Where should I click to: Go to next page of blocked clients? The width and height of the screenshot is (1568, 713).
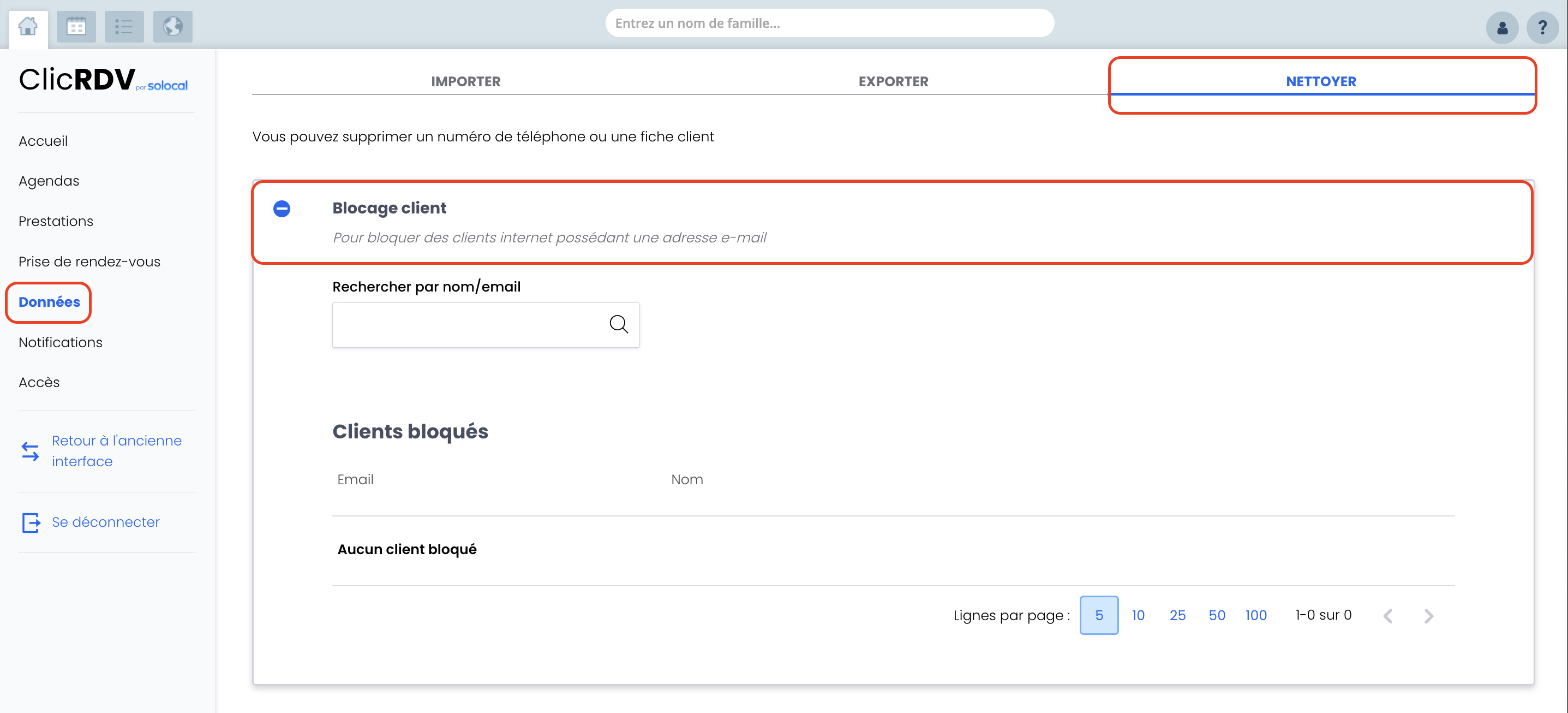[x=1429, y=616]
